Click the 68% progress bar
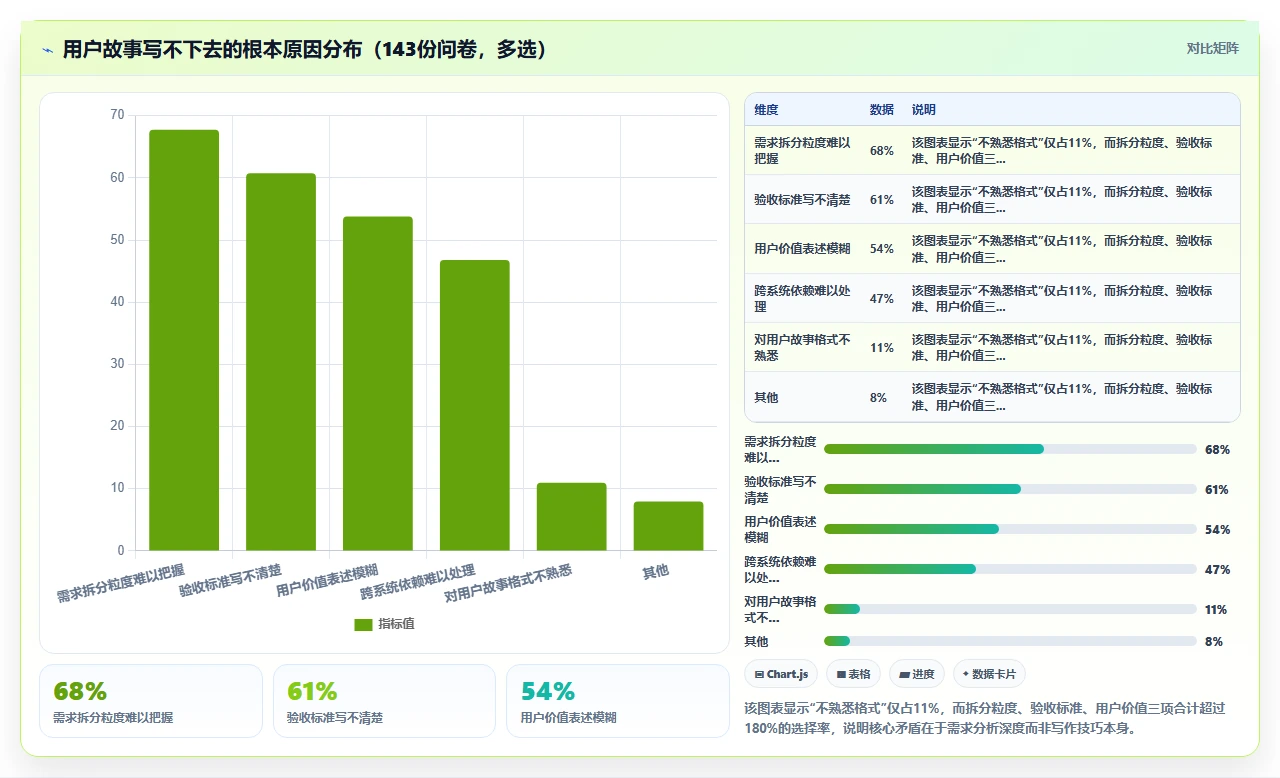The width and height of the screenshot is (1280, 778). [x=1010, y=449]
